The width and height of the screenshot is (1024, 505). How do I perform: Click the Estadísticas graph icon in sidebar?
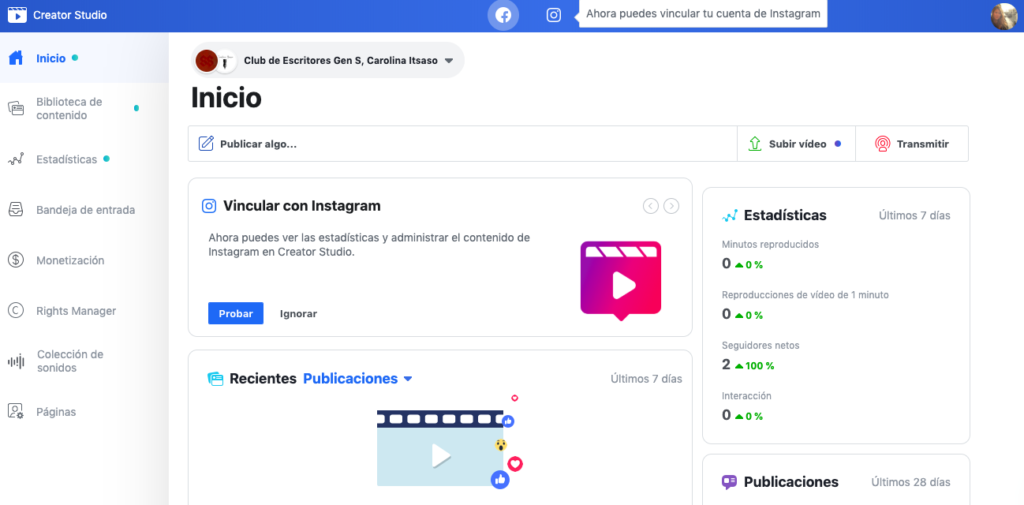[16, 159]
